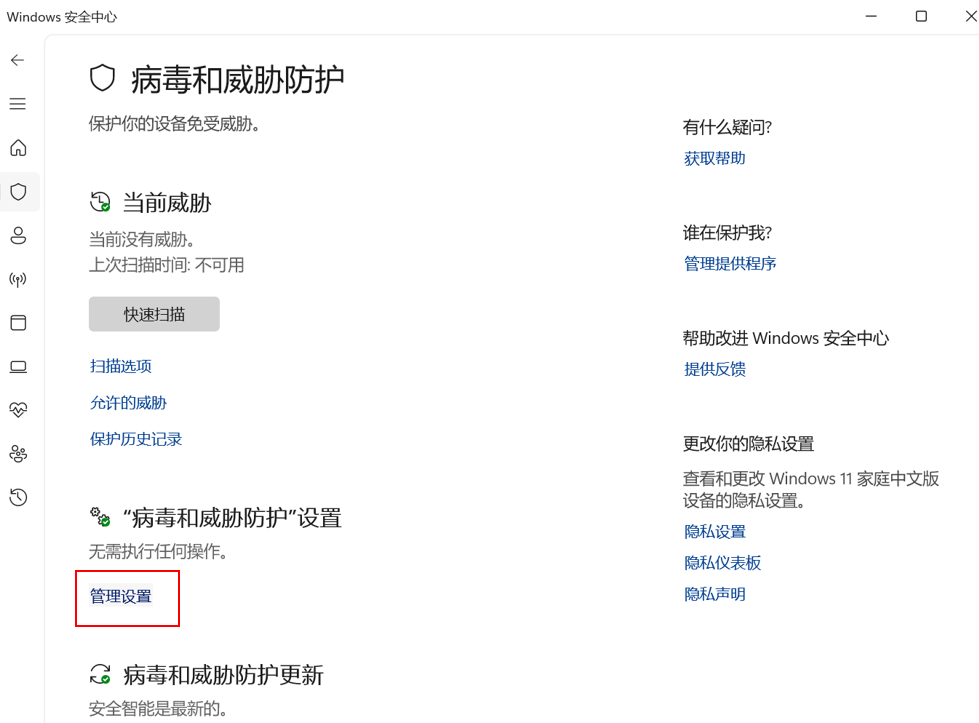
Task: Select the Virus & threat protection shield icon
Action: [18, 192]
